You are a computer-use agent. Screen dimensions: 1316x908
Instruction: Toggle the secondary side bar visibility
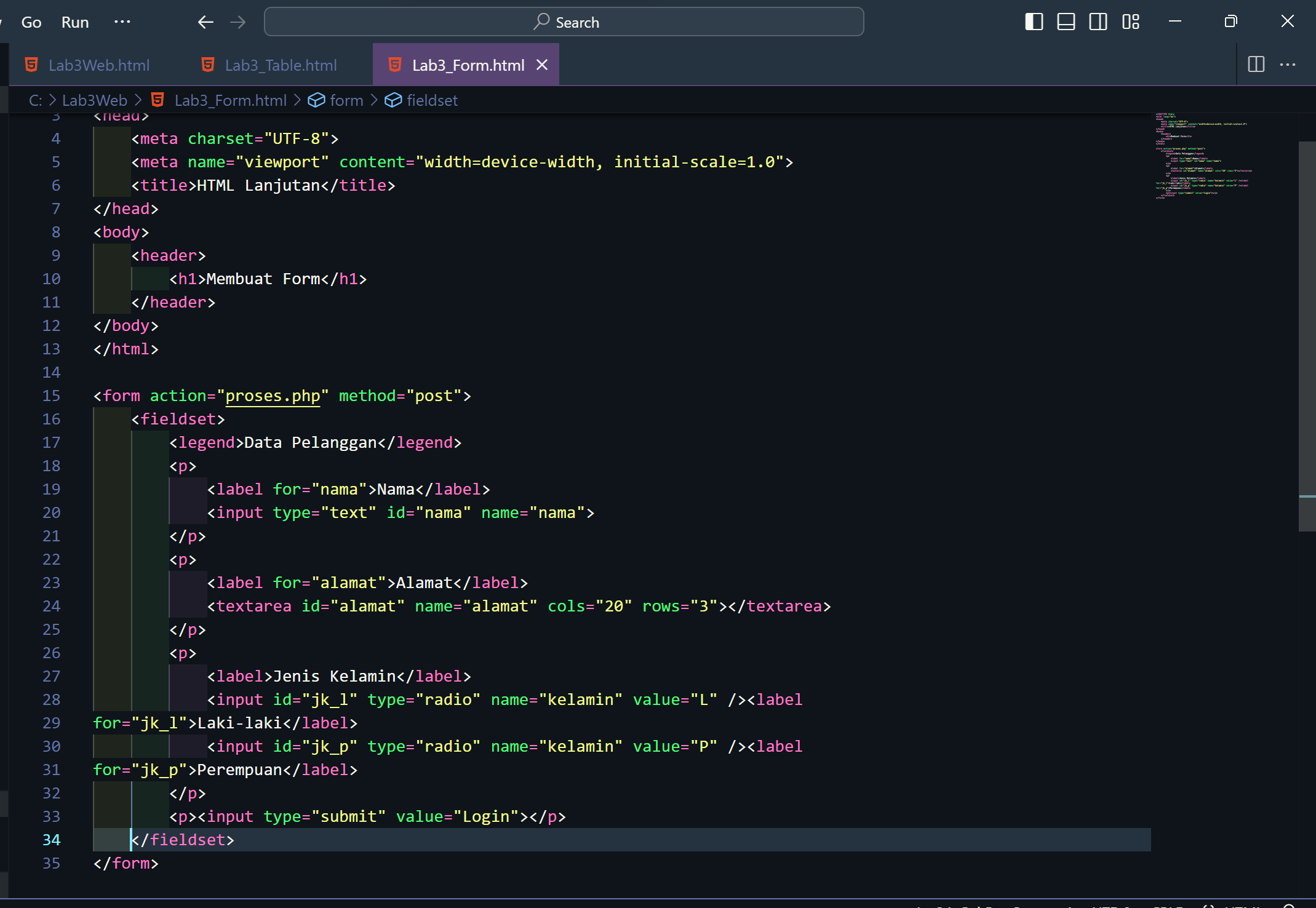[1098, 22]
